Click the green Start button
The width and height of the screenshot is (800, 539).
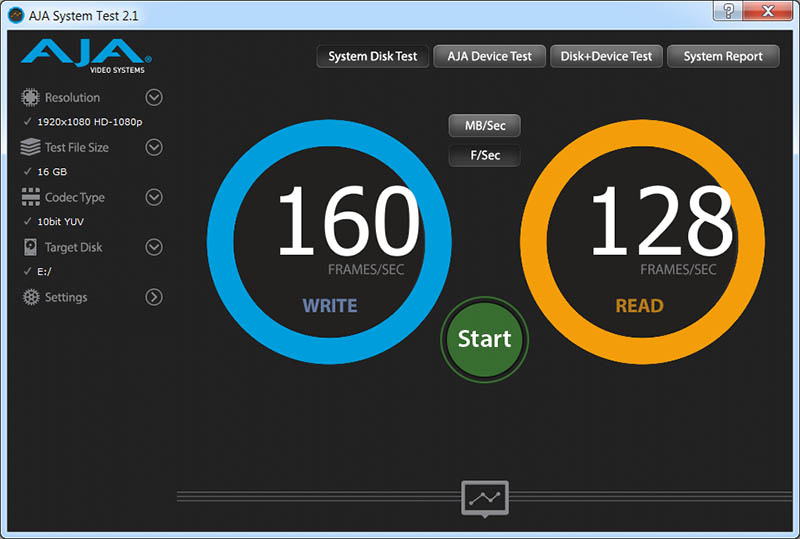[484, 339]
